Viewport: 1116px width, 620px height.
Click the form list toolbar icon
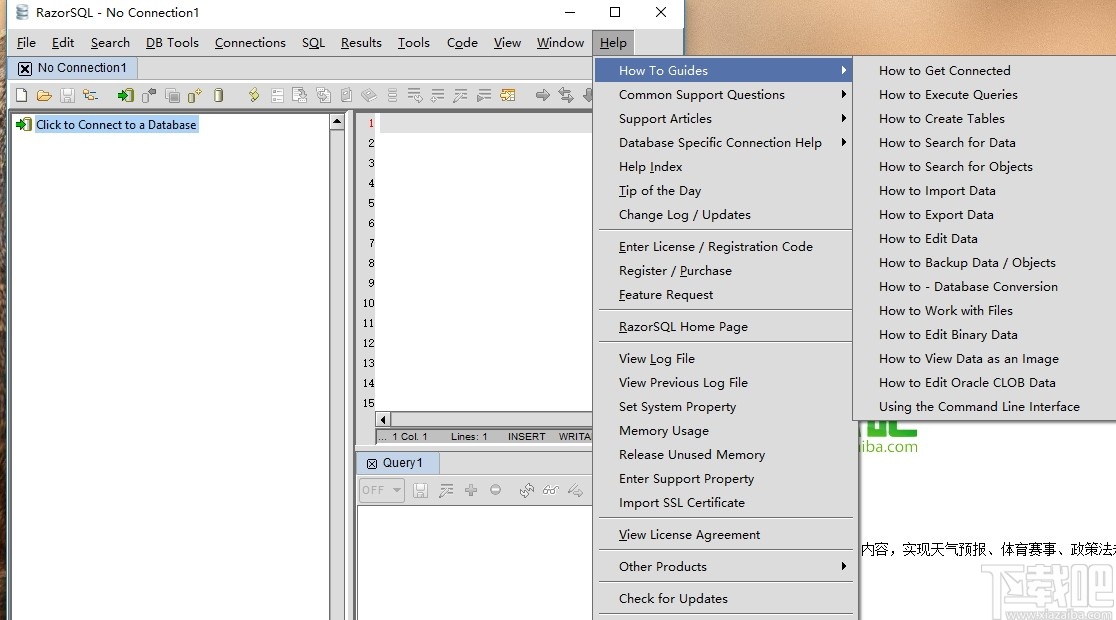(x=277, y=95)
